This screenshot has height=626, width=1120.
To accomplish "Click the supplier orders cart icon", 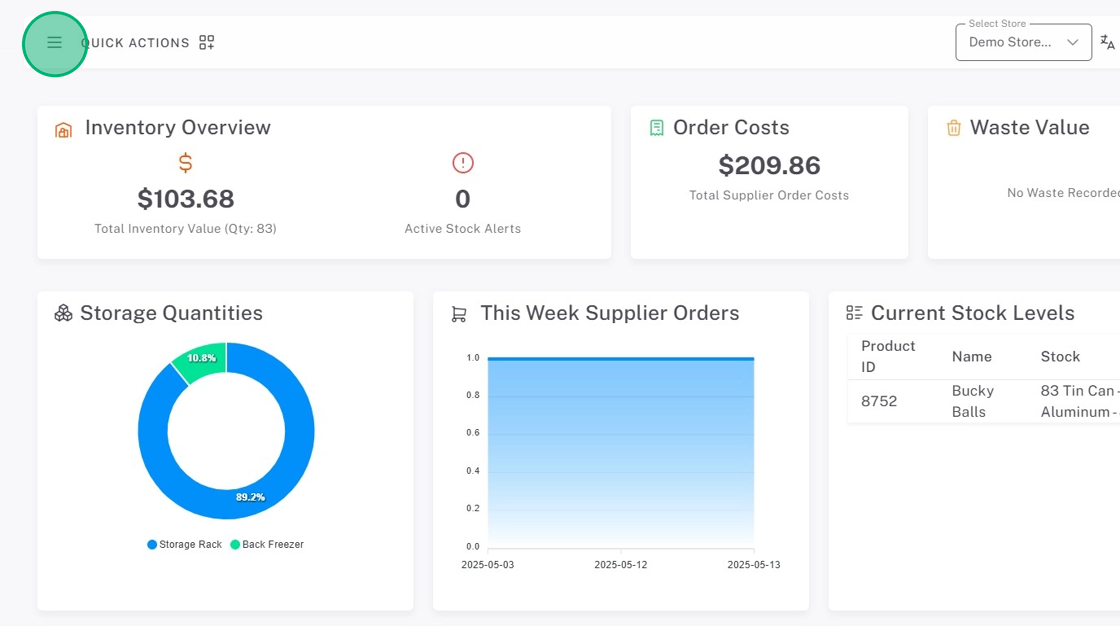I will [459, 314].
